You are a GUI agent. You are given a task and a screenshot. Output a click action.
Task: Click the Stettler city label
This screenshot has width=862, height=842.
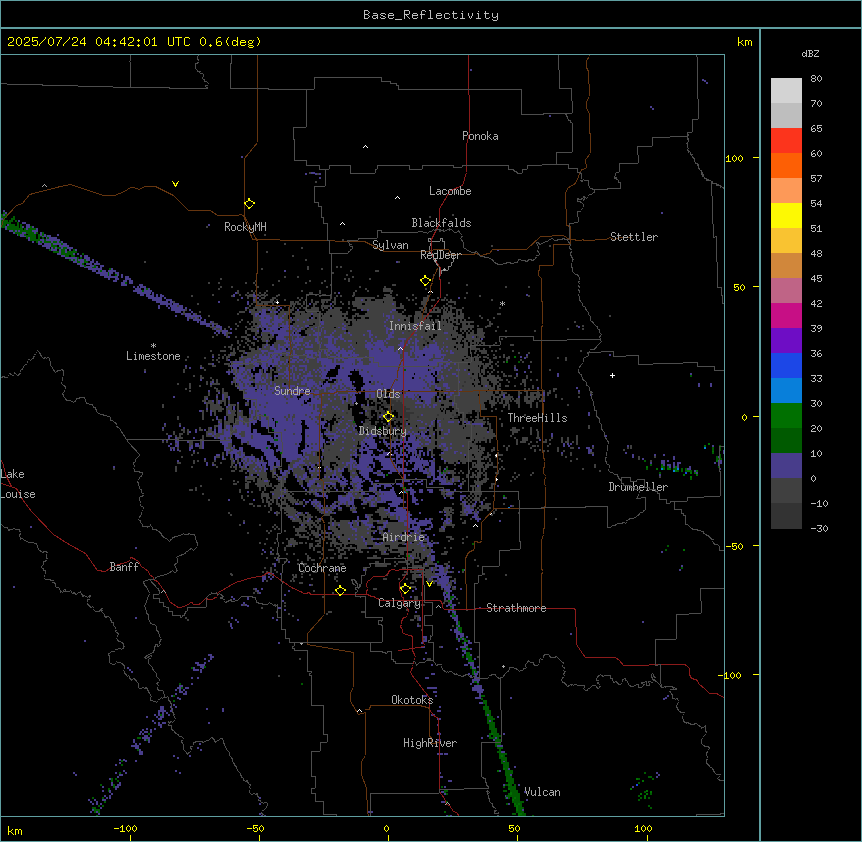tap(634, 237)
